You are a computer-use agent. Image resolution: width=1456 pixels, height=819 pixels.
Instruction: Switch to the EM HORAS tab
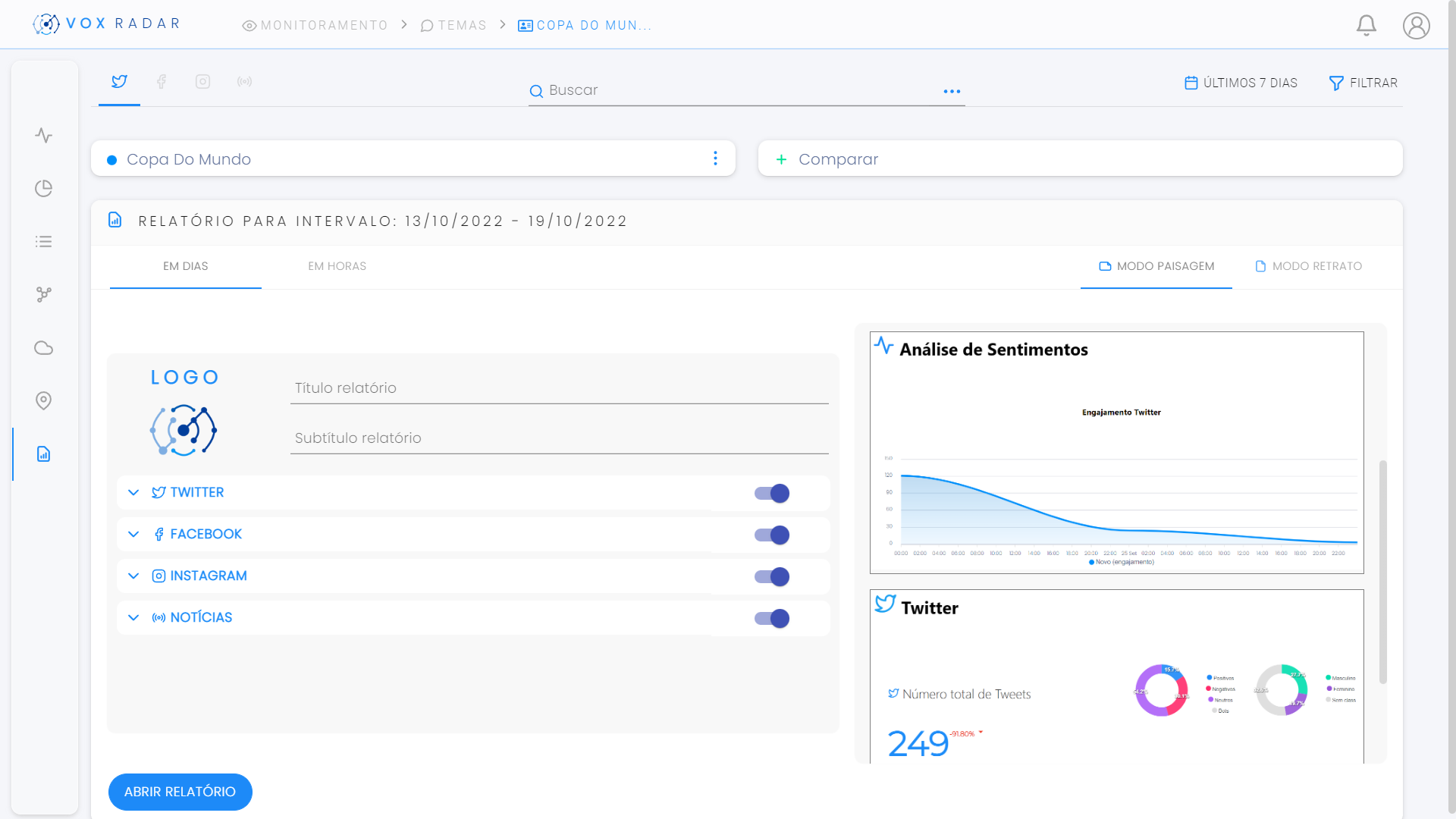coord(337,266)
